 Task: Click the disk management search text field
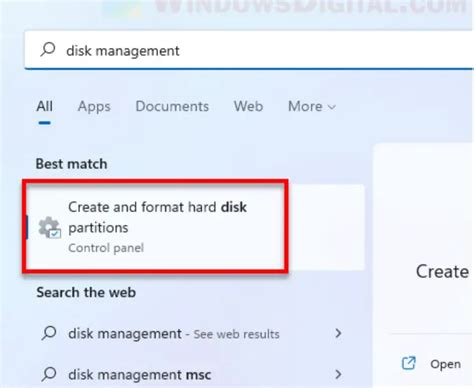point(249,50)
